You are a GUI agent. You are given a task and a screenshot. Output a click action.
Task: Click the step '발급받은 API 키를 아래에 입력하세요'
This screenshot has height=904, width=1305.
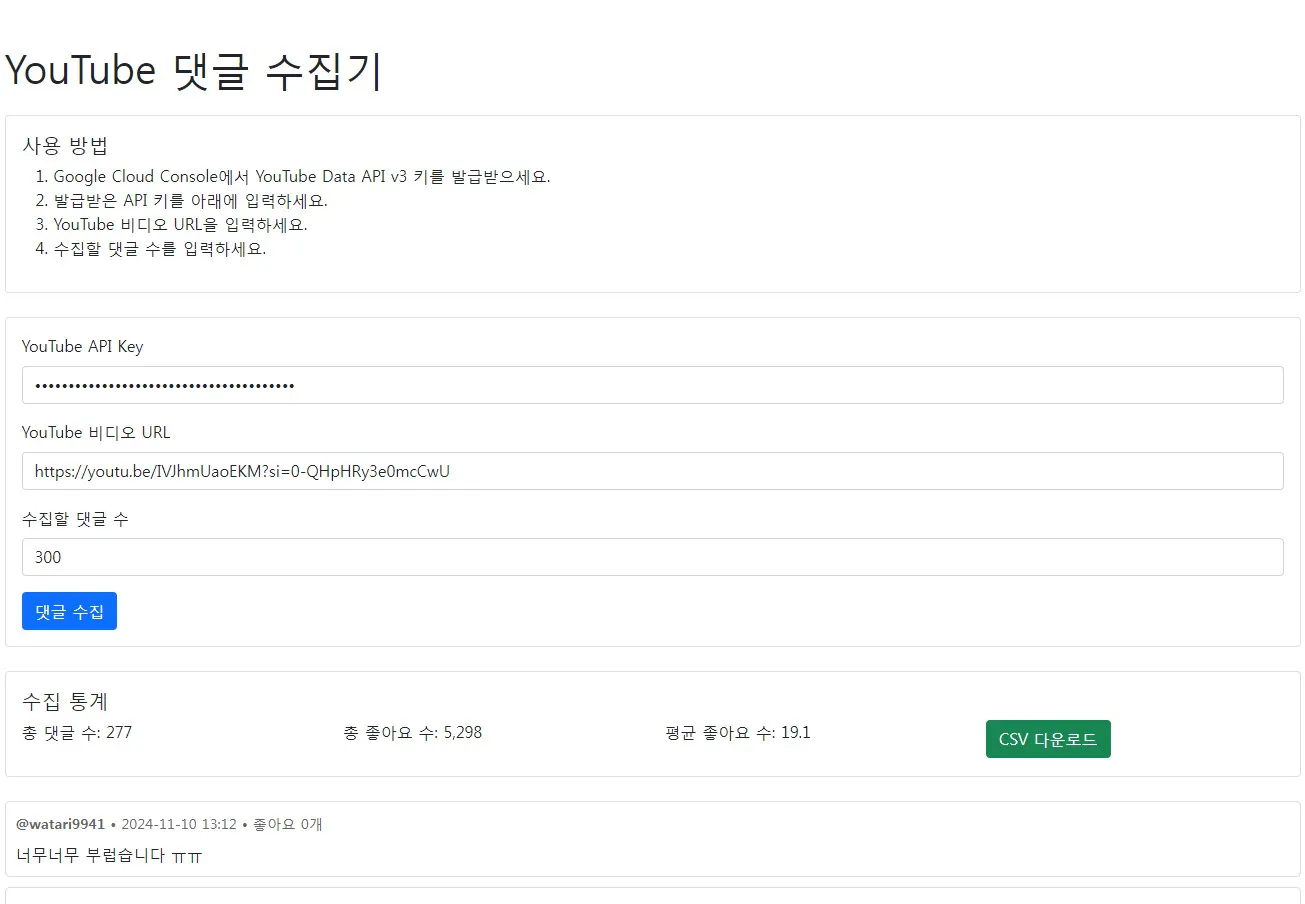coord(191,201)
